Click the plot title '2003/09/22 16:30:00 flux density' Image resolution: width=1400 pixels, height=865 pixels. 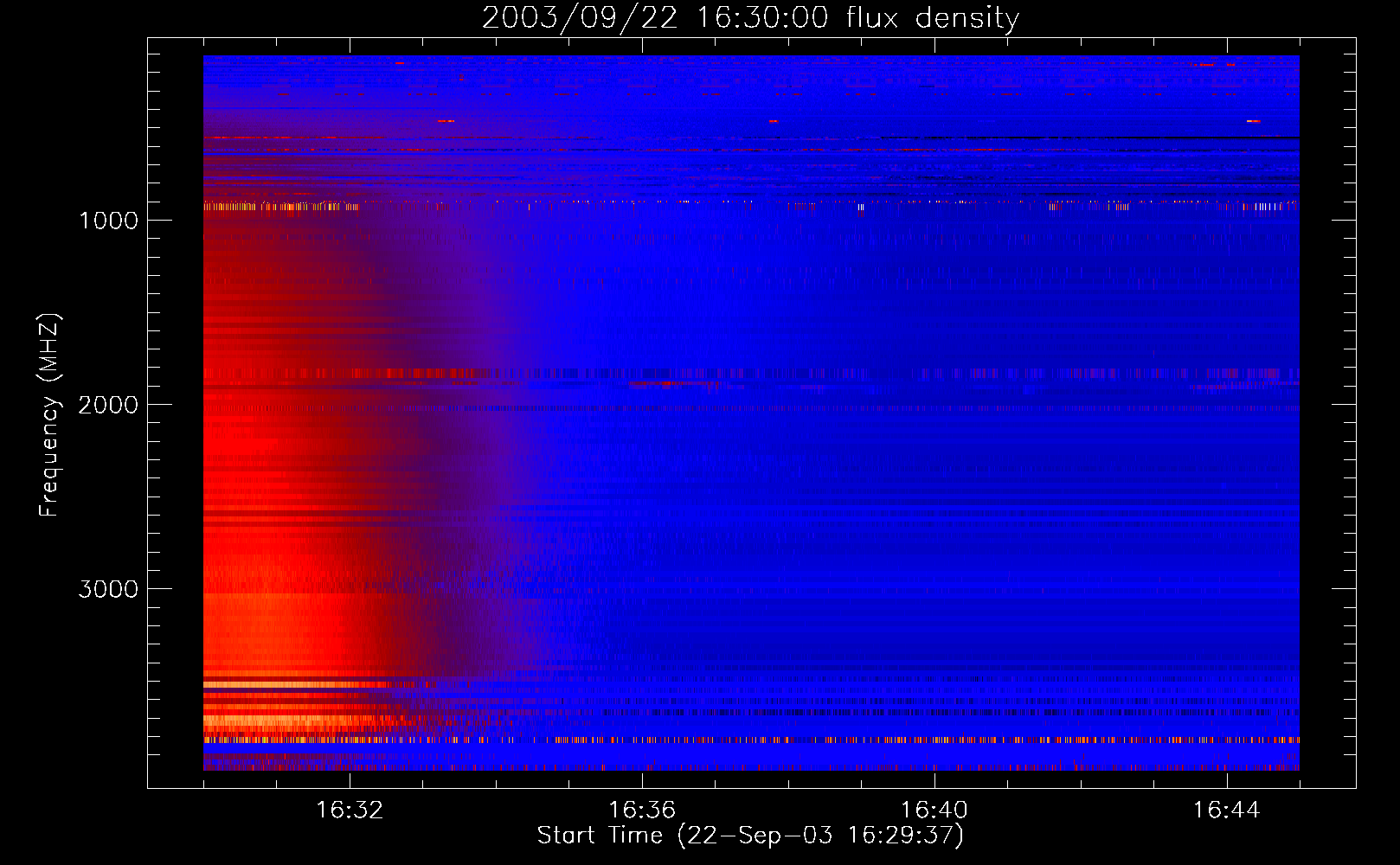750,18
